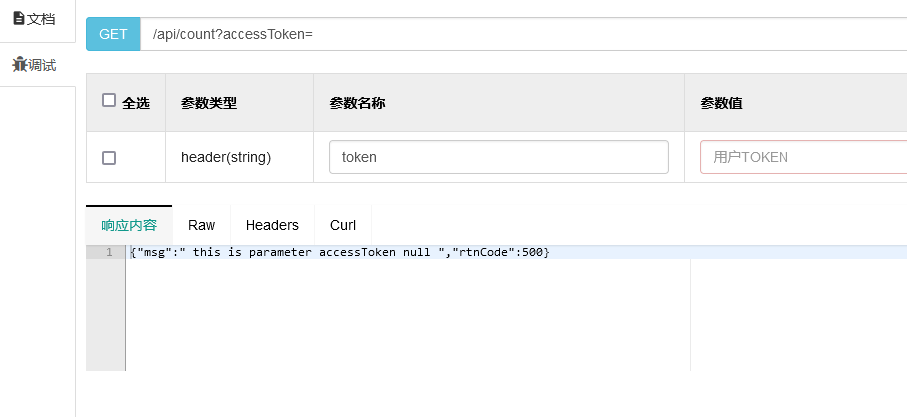Open the Headers response tab
The image size is (907, 417).
pyautogui.click(x=272, y=225)
